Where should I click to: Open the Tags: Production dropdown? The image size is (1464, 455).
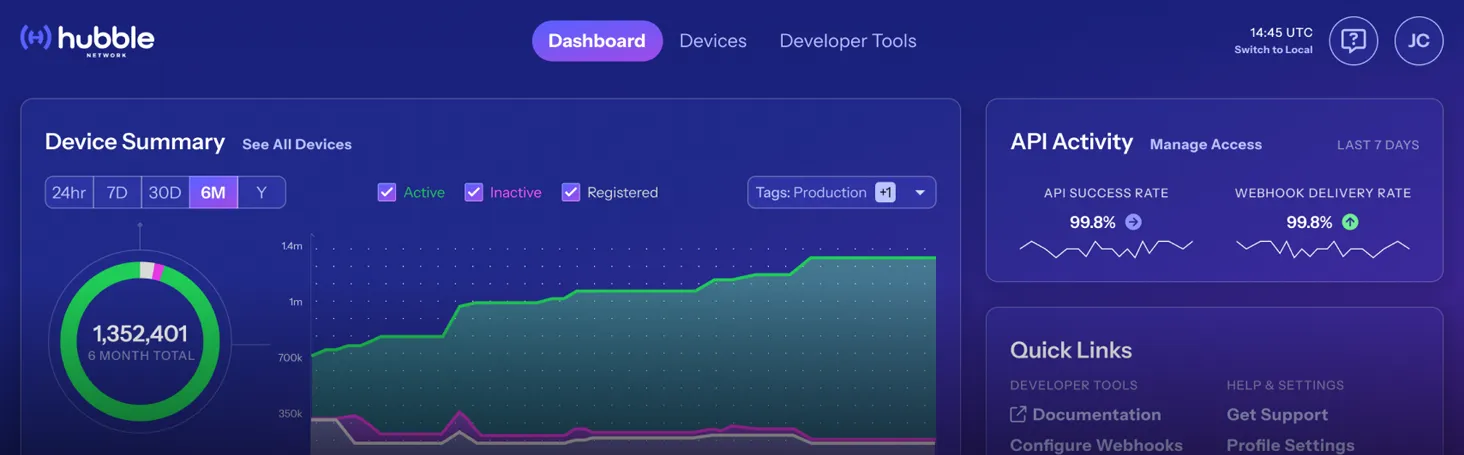click(x=841, y=192)
